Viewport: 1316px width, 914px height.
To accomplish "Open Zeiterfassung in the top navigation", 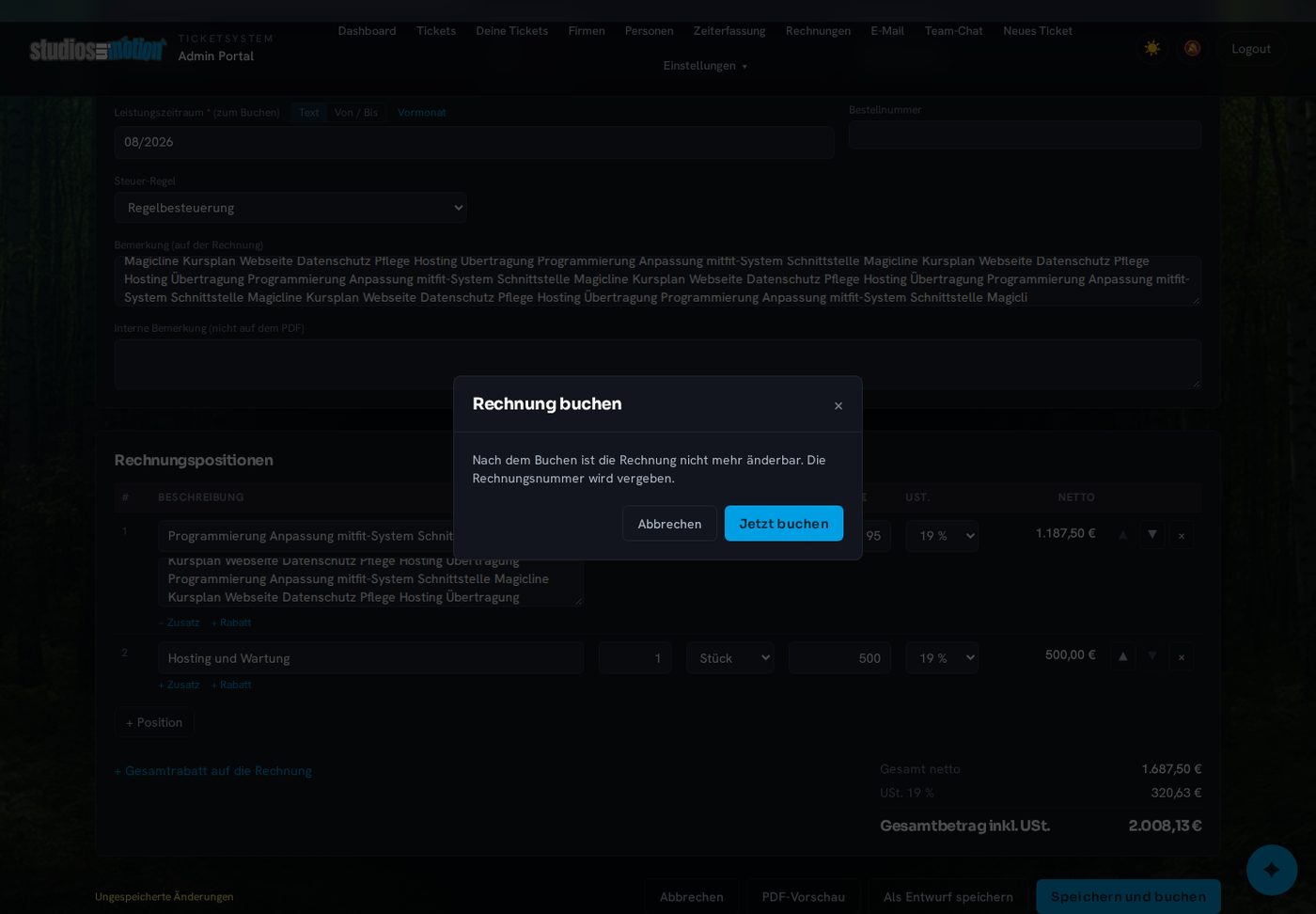I will point(729,31).
